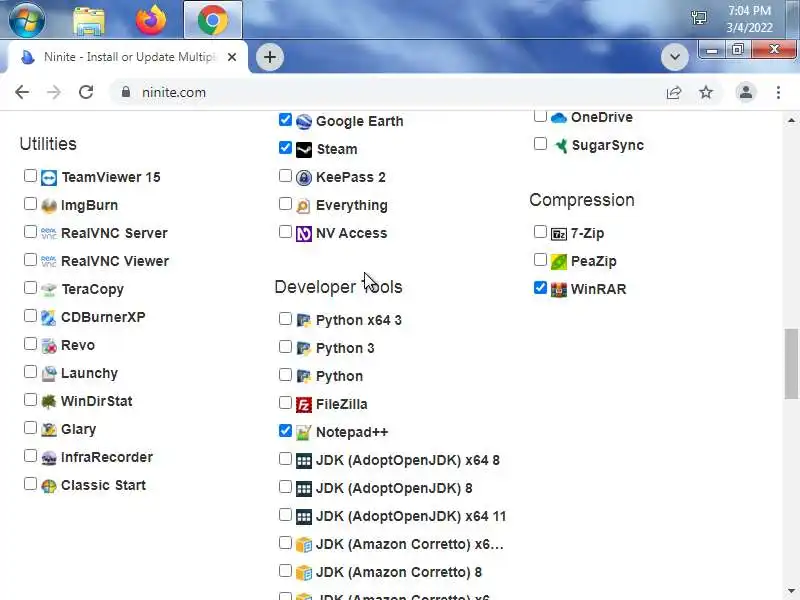
Task: Open File Explorer from the taskbar
Action: (x=89, y=20)
